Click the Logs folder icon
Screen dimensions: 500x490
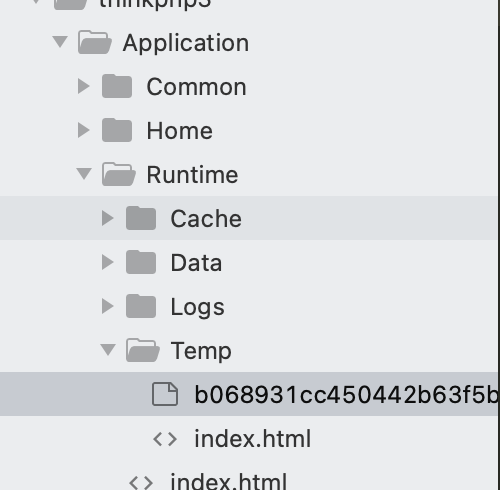coord(141,306)
